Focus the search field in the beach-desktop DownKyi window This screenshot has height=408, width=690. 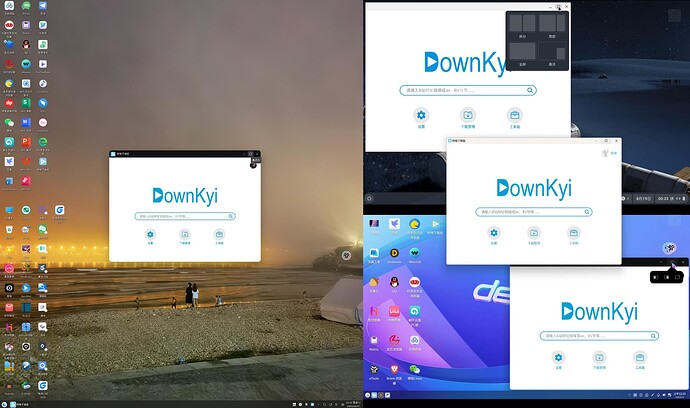pos(185,216)
